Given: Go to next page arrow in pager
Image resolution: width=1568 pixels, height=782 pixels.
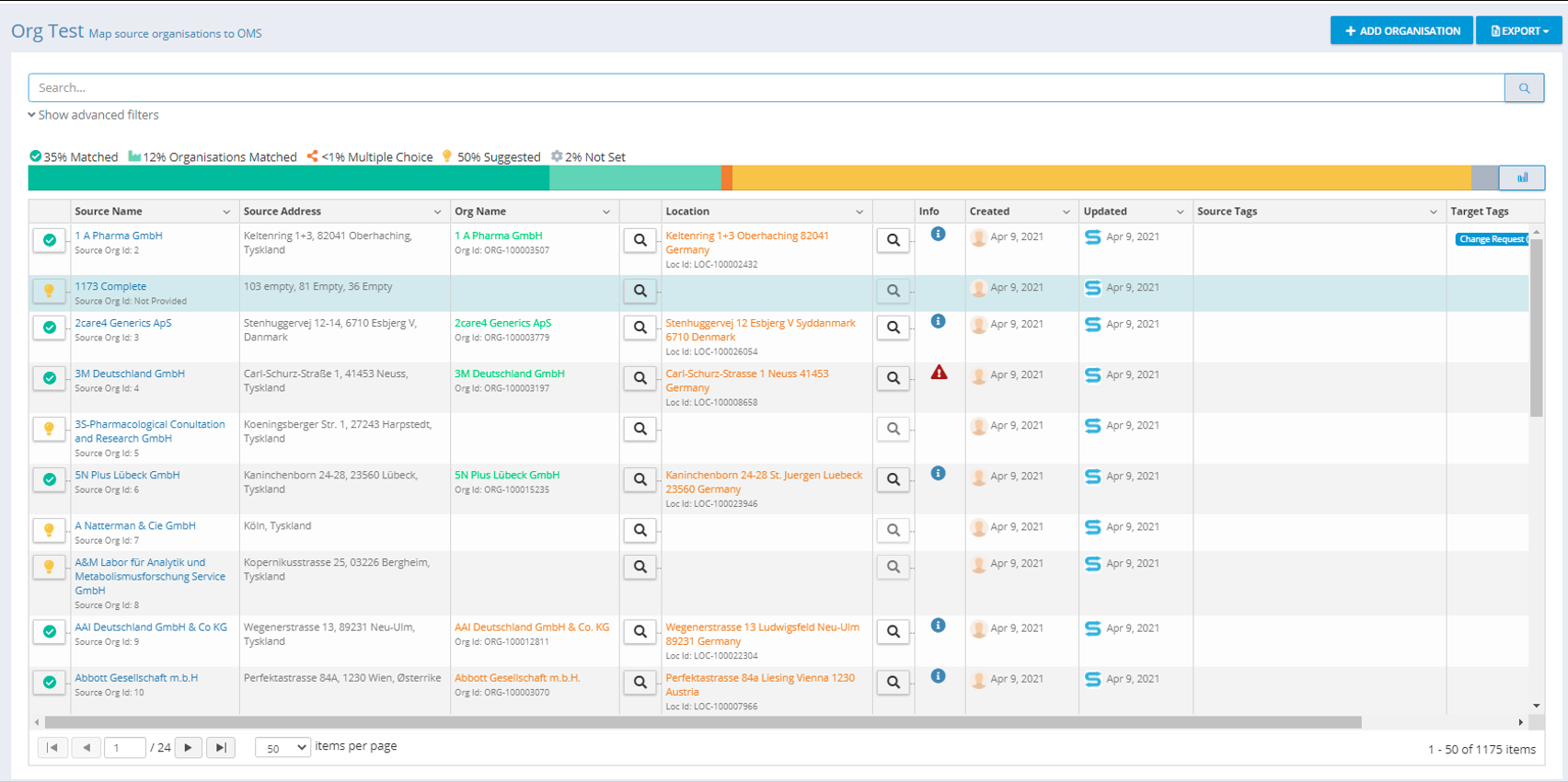Looking at the screenshot, I should 188,748.
